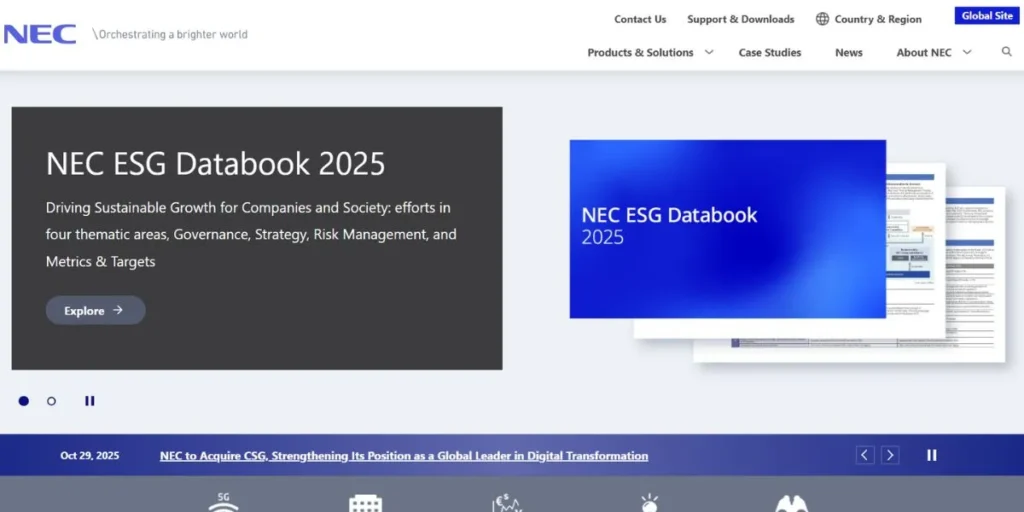The width and height of the screenshot is (1024, 512).
Task: Open Country & Region selector
Action: tap(877, 19)
